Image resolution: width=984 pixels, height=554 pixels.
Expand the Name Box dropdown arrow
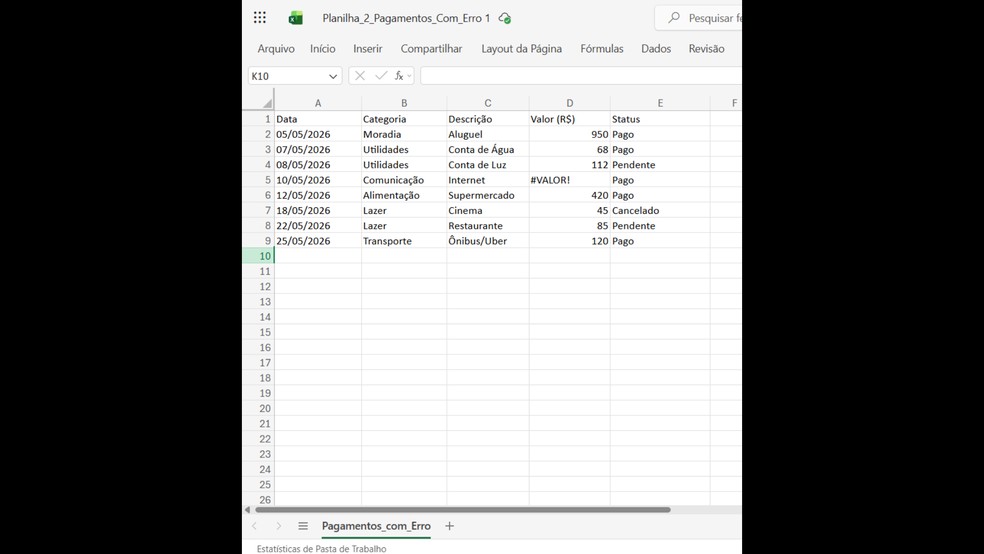tap(333, 76)
